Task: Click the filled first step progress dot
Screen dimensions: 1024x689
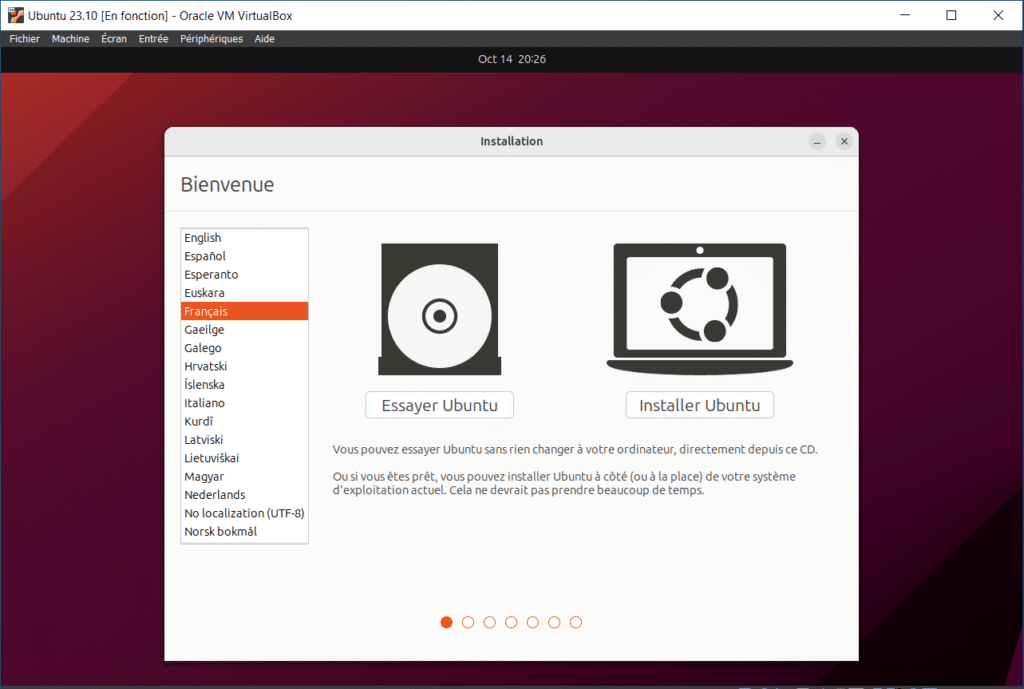Action: pyautogui.click(x=447, y=622)
